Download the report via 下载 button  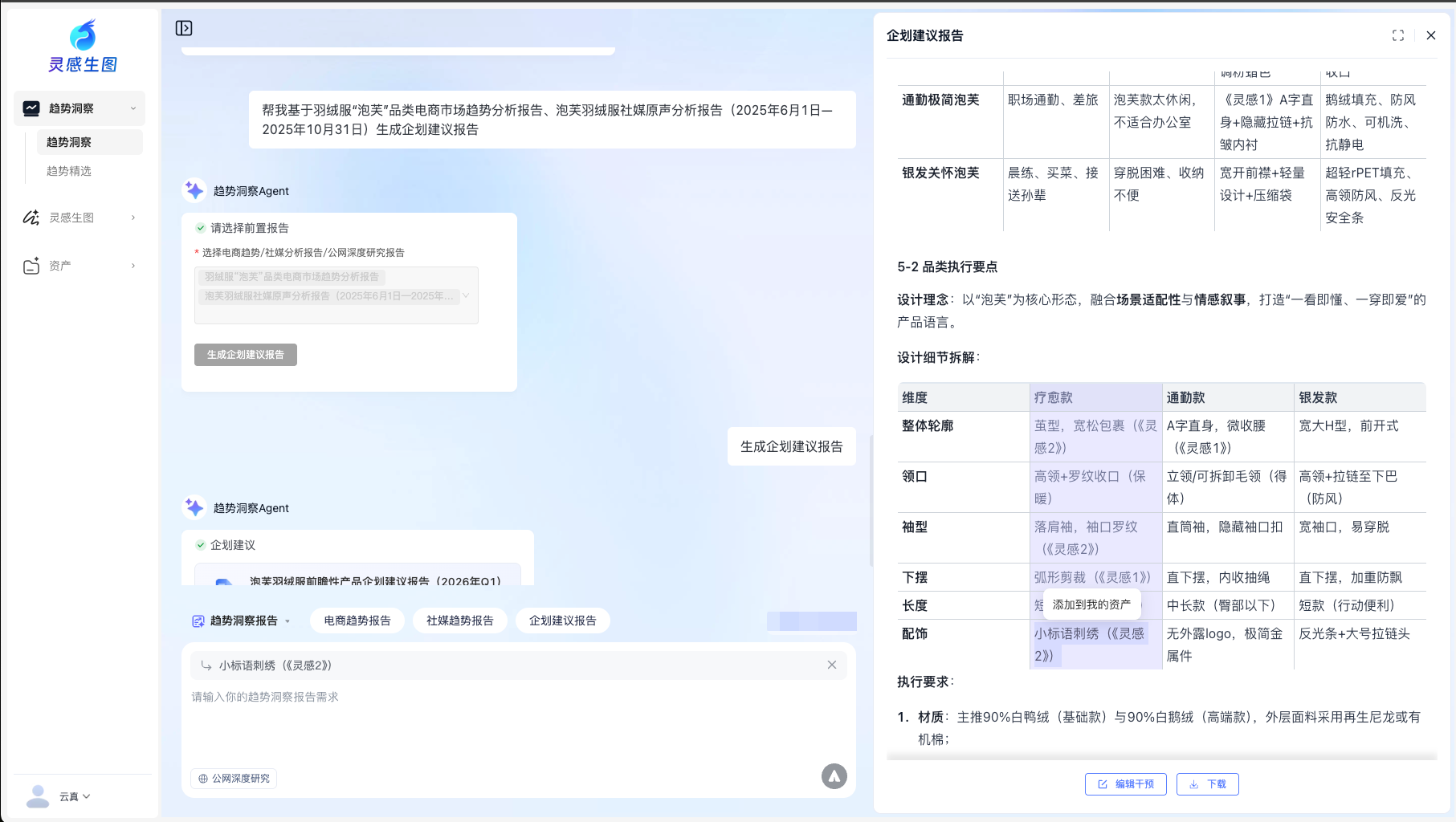(x=1208, y=784)
